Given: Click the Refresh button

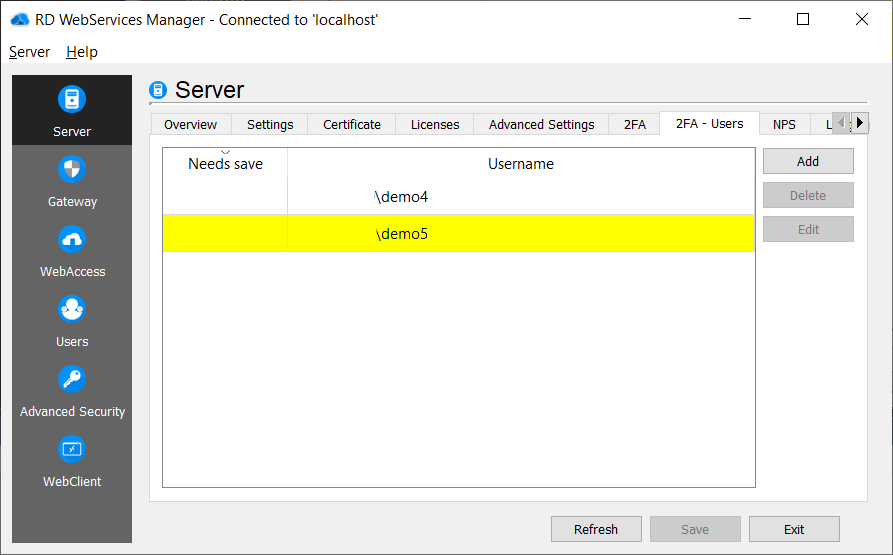Looking at the screenshot, I should [x=596, y=529].
